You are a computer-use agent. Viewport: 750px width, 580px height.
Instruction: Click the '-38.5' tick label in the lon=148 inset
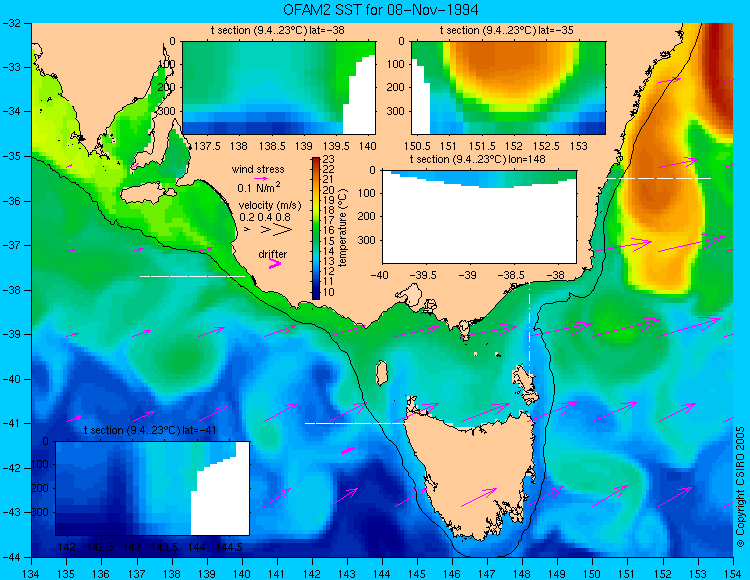tap(512, 275)
